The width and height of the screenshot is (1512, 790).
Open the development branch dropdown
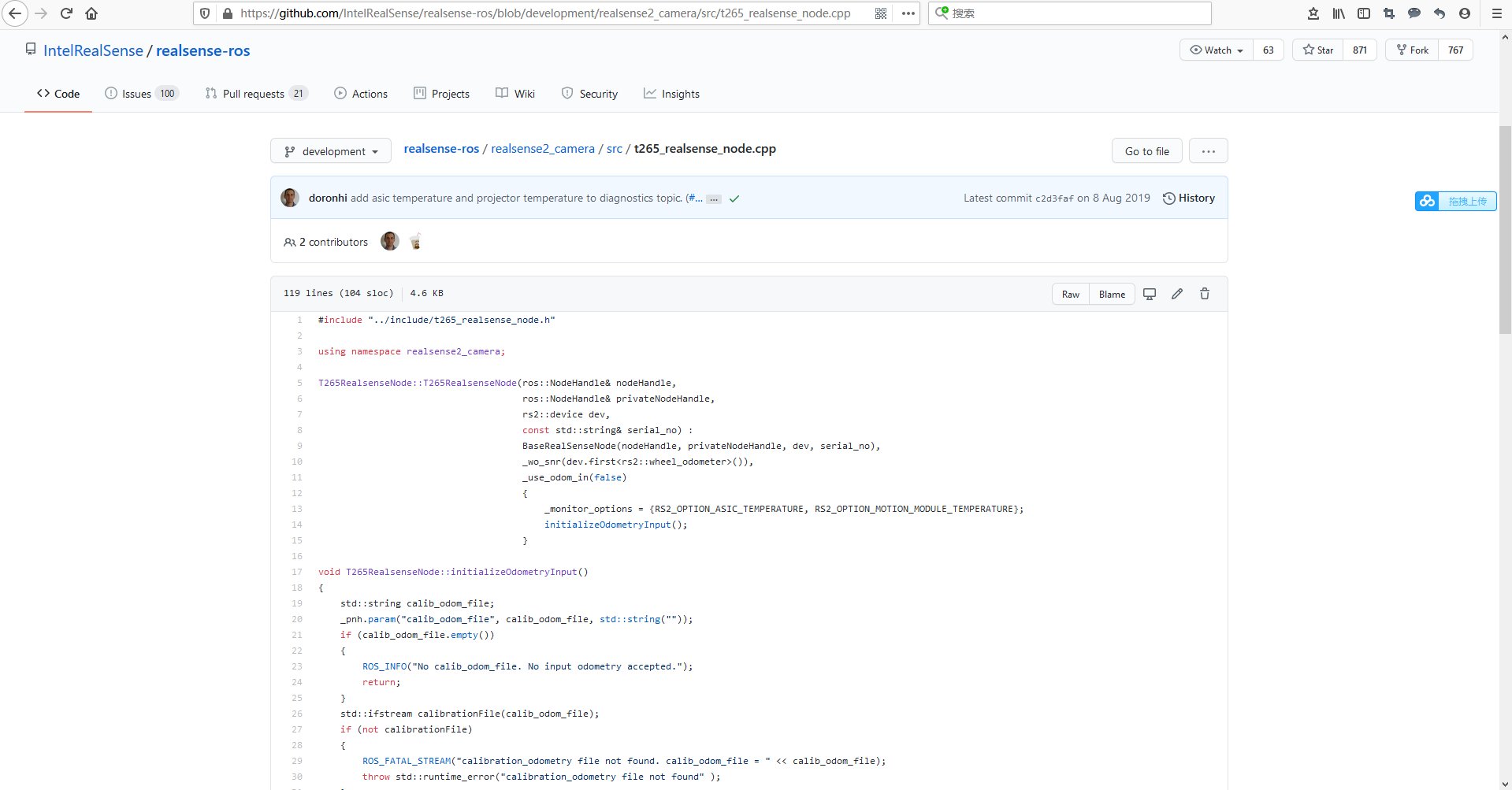[331, 151]
